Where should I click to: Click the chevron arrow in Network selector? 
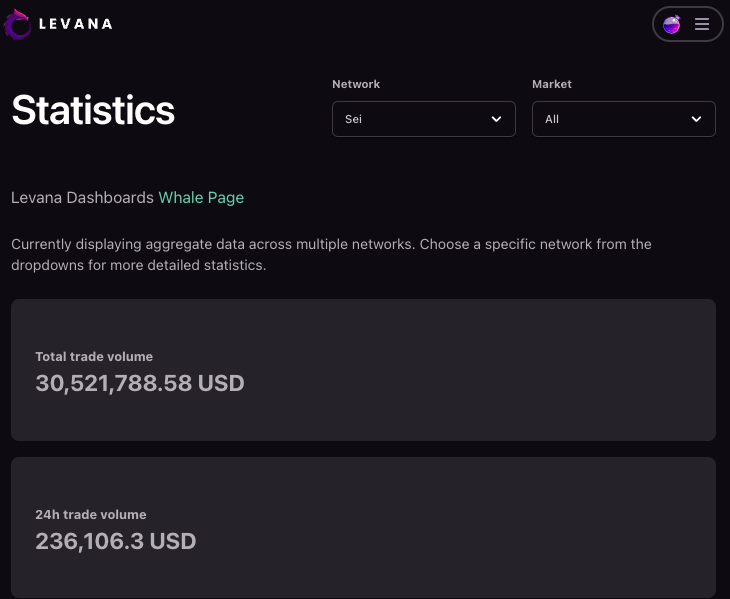coord(497,119)
